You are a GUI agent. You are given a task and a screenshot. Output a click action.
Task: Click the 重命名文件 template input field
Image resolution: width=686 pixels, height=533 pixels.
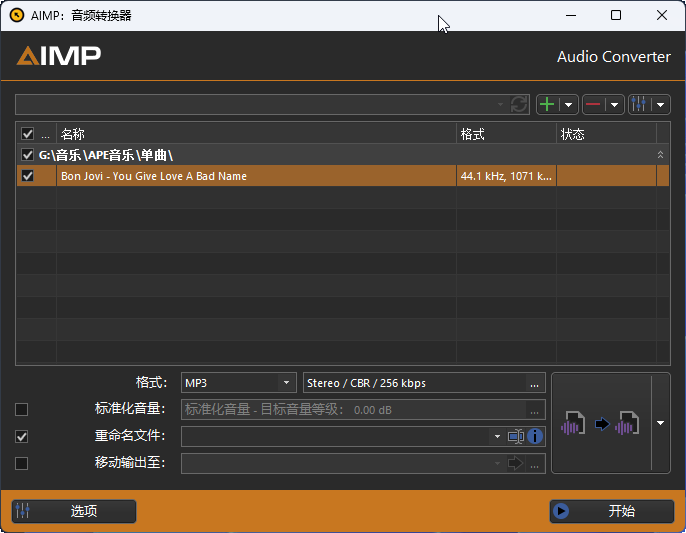point(335,437)
